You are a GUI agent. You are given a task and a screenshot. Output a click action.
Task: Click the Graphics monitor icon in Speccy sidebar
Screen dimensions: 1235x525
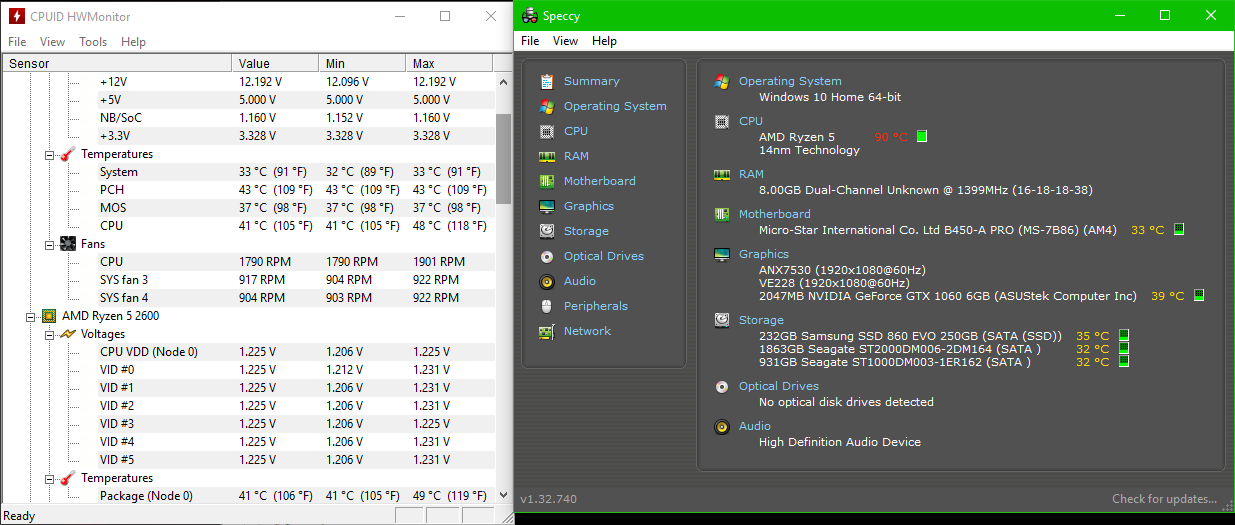coord(547,206)
